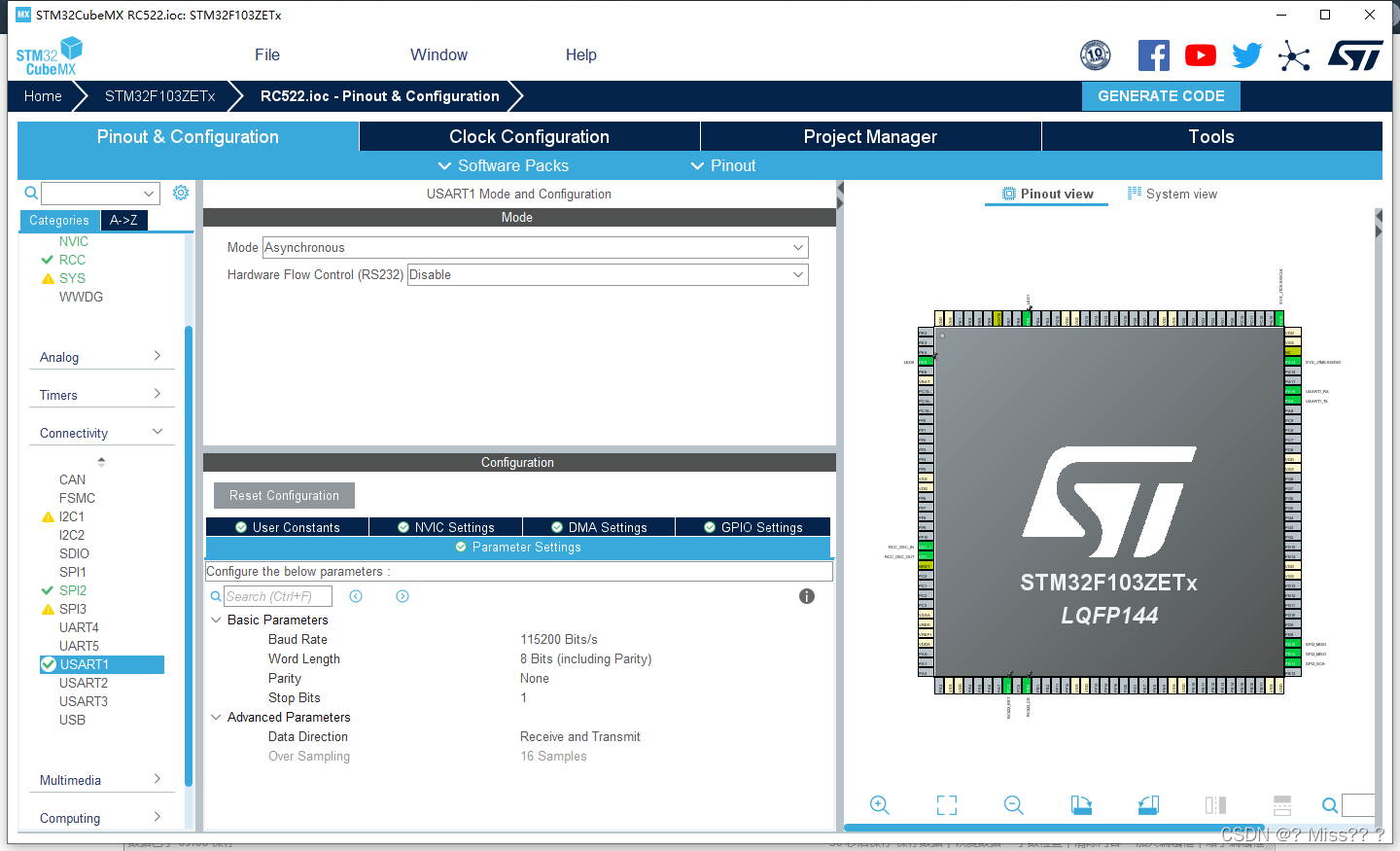Screen dimensions: 1400x851
Task: Expand the Analog category
Action: click(101, 357)
